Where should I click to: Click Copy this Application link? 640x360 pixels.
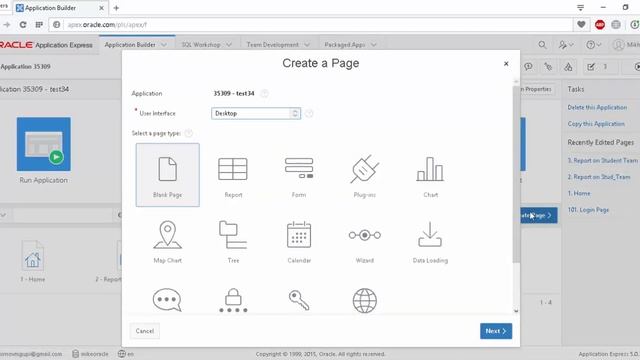[596, 124]
